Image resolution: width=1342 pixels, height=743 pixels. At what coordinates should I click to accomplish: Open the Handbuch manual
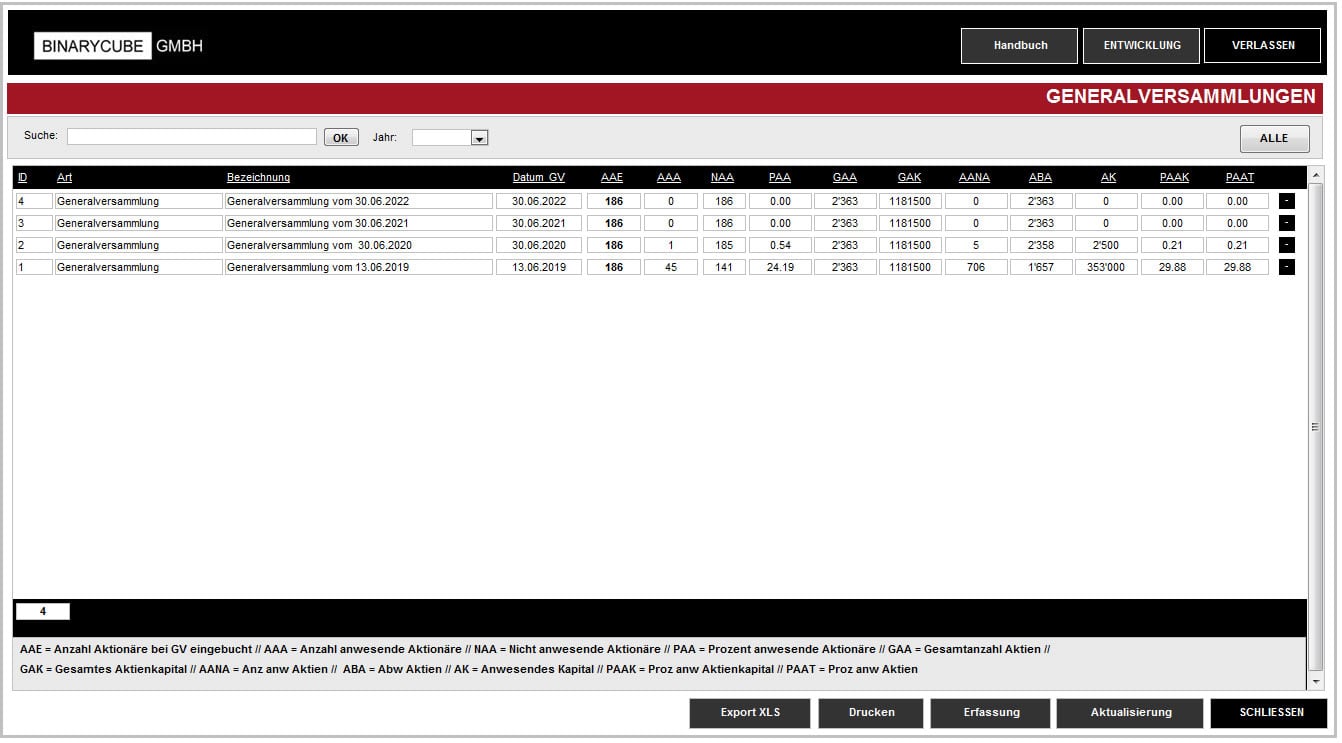[1019, 45]
